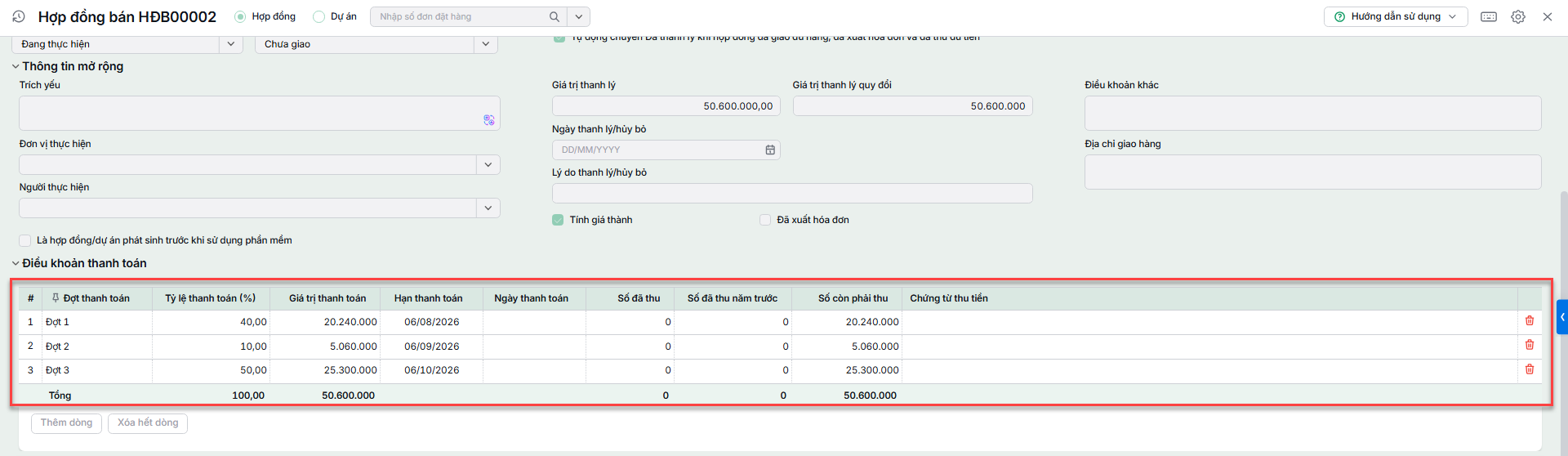1568x456 pixels.
Task: Click the Lý do thanh lý/hủy bỏ field
Action: (792, 193)
